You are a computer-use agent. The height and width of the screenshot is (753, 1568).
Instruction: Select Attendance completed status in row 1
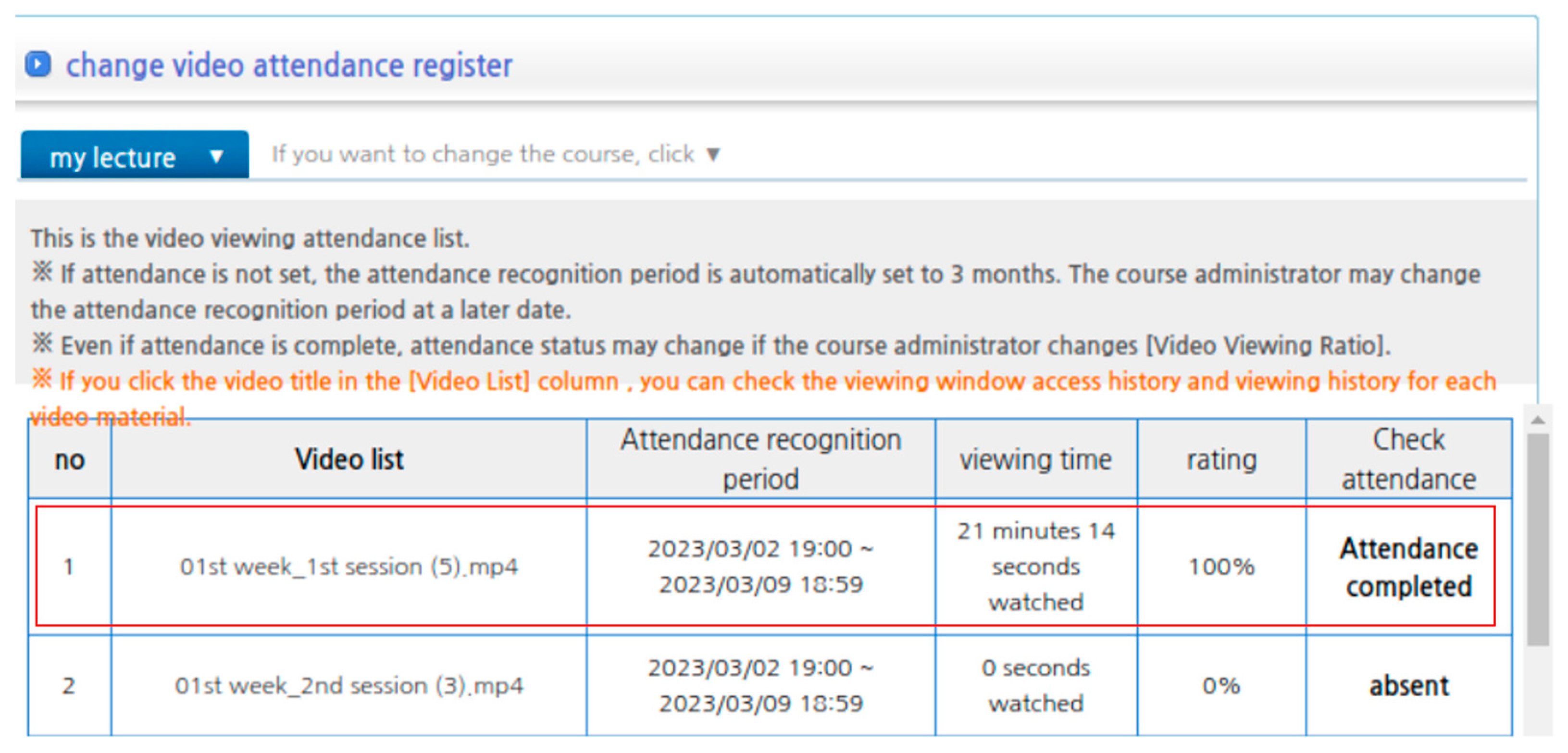[1408, 567]
